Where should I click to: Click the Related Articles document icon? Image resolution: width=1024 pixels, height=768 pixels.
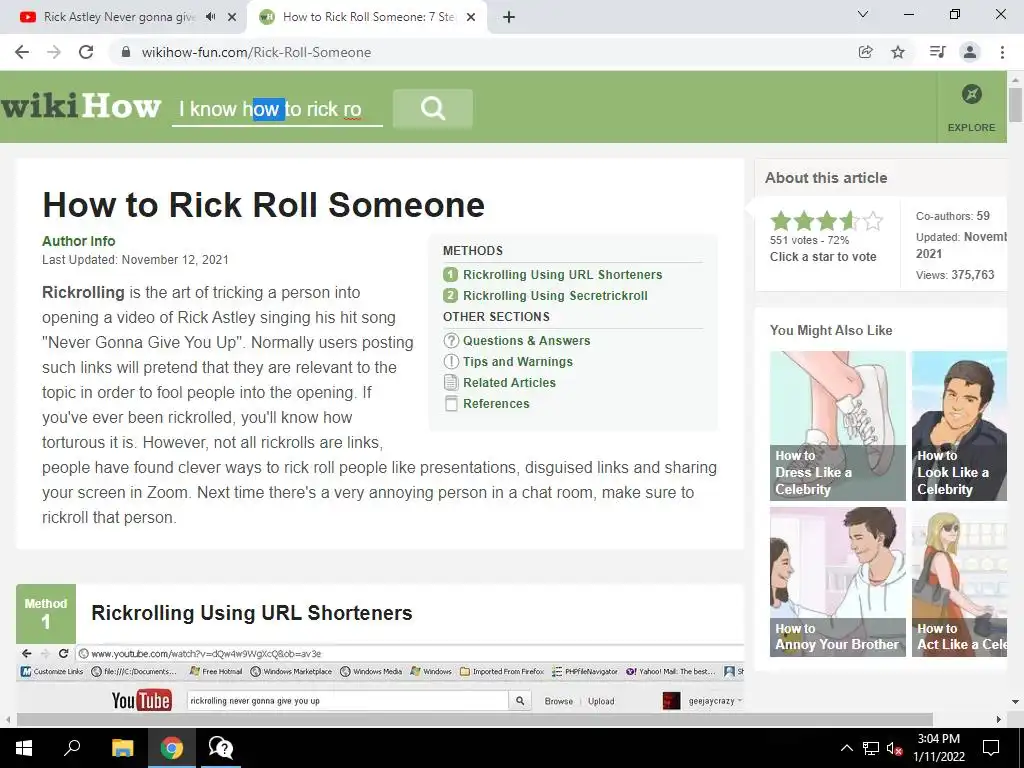[451, 382]
